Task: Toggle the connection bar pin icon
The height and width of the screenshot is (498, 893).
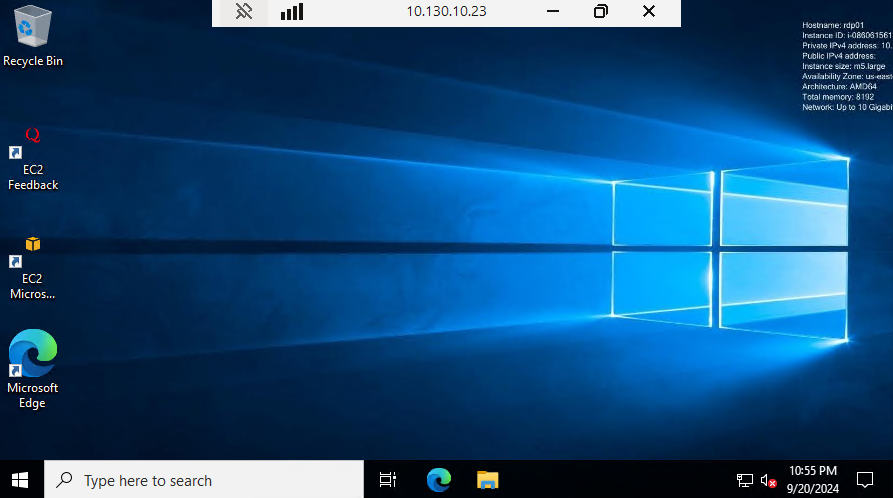Action: (244, 12)
